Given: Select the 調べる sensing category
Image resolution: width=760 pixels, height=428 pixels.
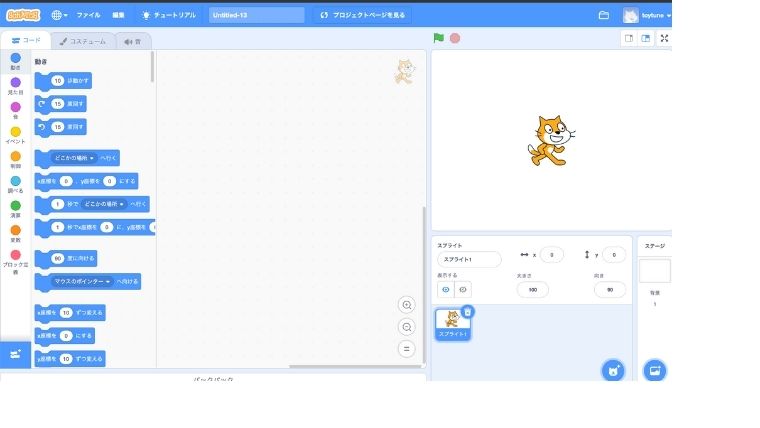Looking at the screenshot, I should tap(16, 184).
